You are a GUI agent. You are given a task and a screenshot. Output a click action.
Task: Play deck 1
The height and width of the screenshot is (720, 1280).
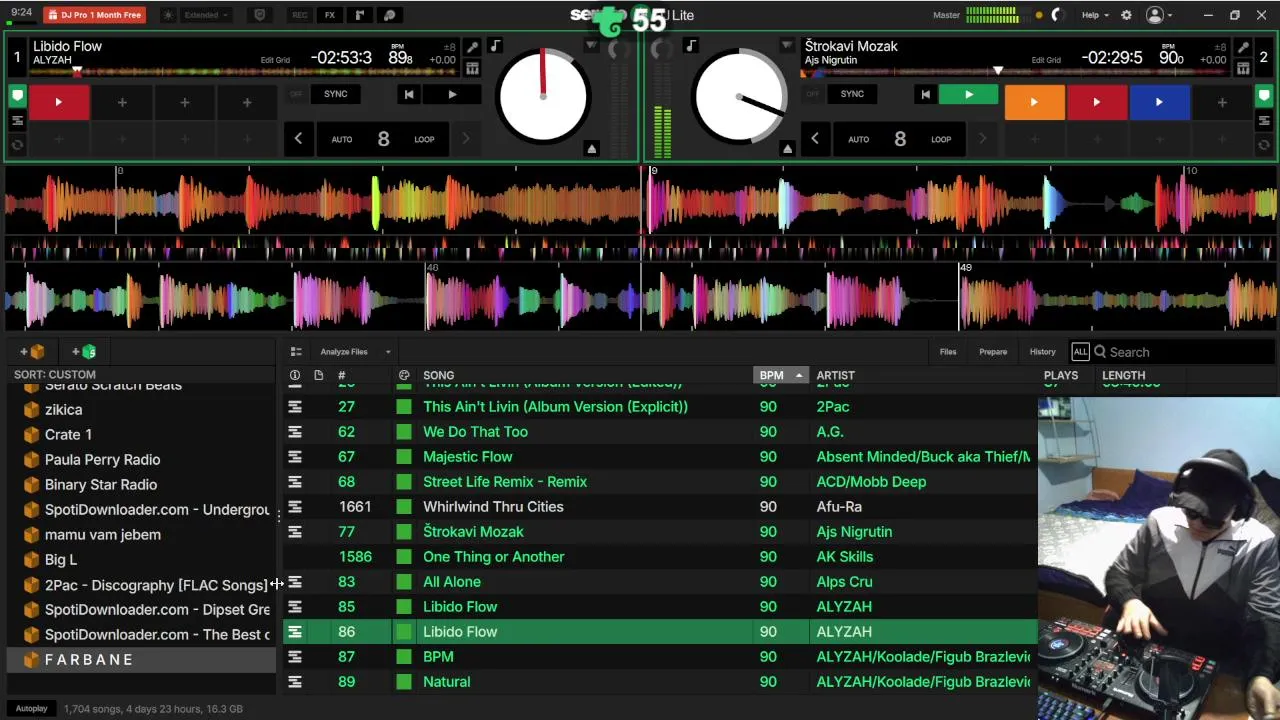pyautogui.click(x=452, y=94)
